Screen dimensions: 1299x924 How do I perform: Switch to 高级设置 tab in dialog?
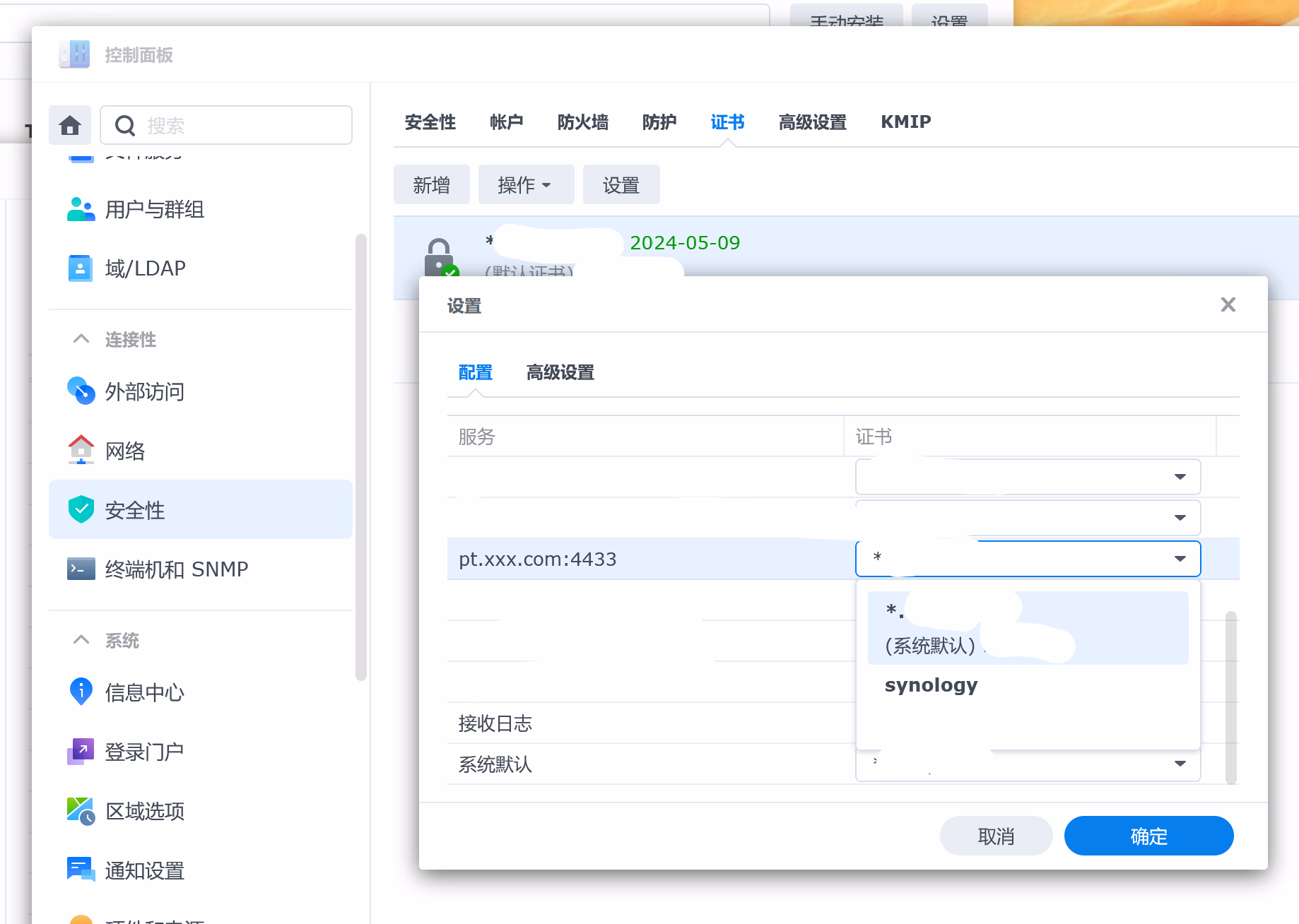tap(560, 372)
